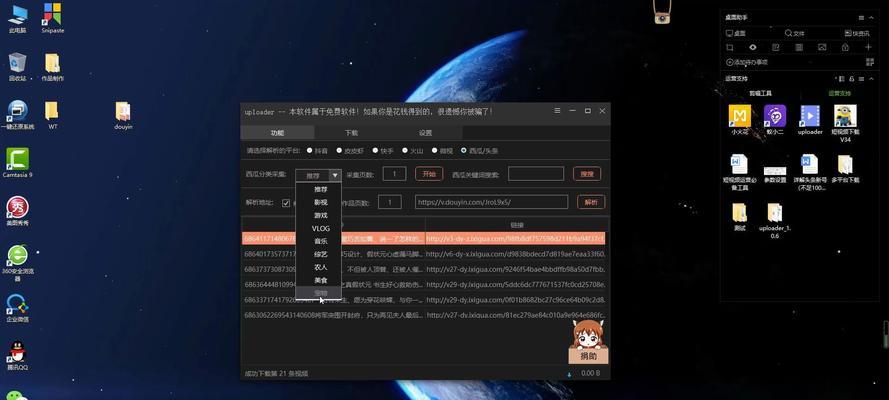889x400 pixels.
Task: Open 一键还原系统 desktop icon
Action: [18, 115]
